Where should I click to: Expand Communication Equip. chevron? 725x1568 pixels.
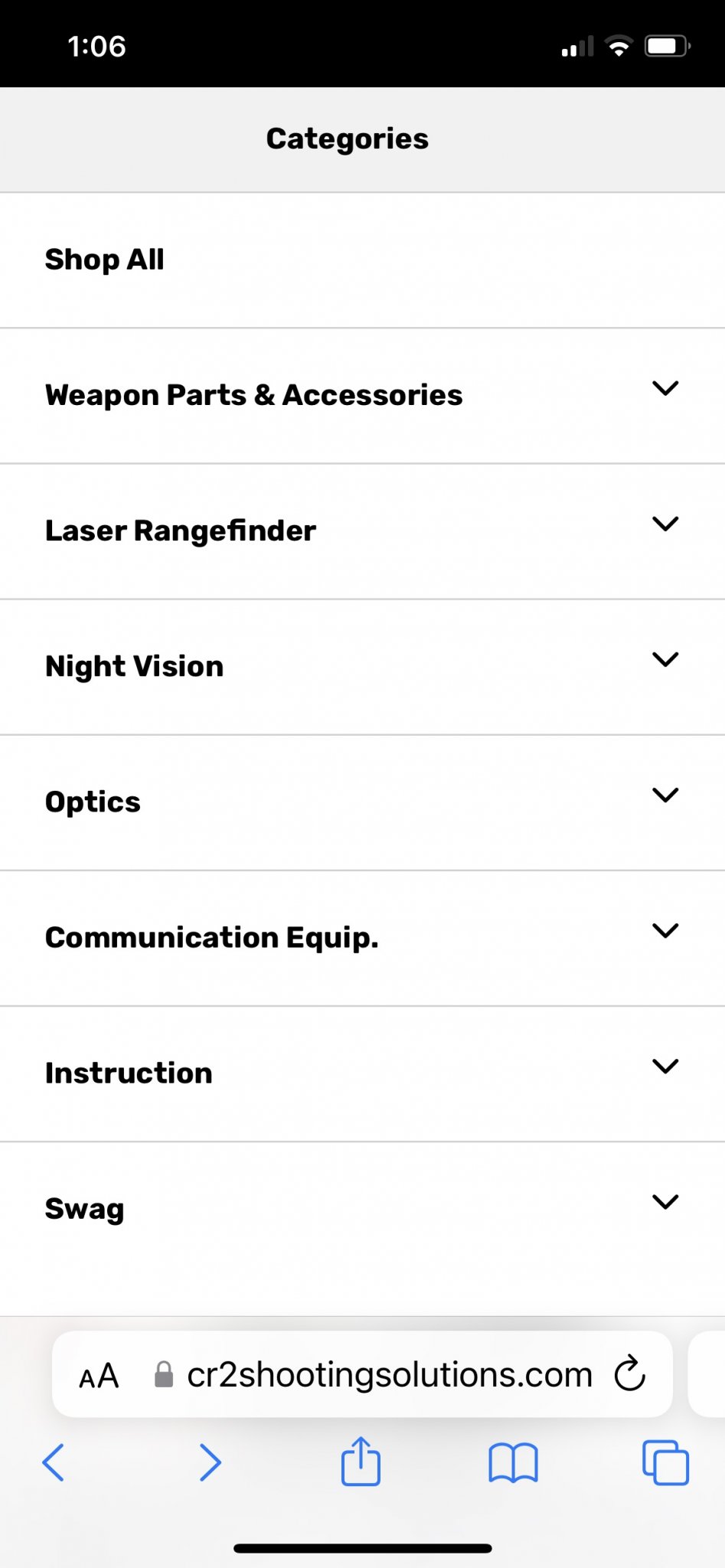click(665, 930)
